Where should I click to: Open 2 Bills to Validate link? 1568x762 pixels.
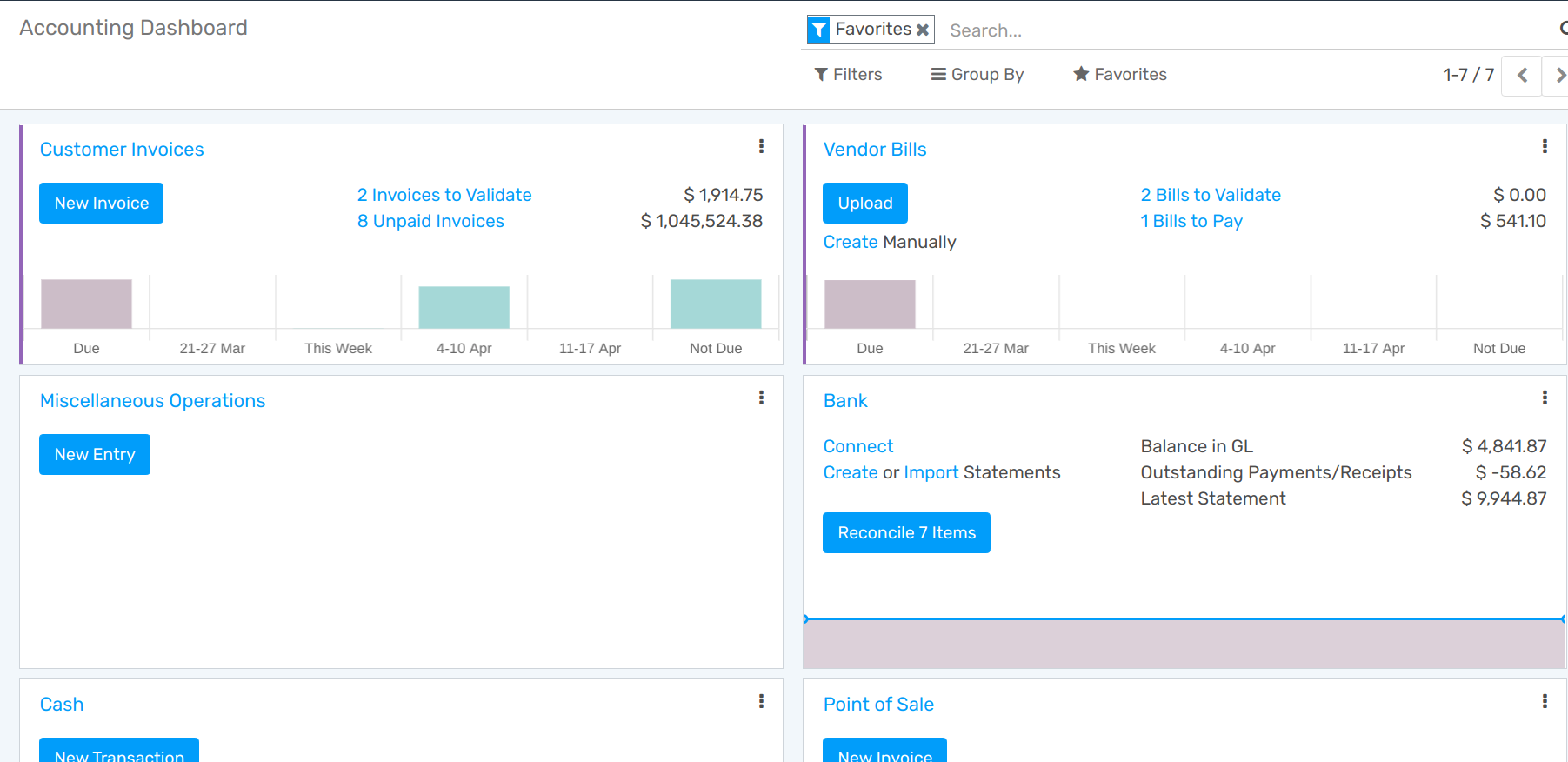[x=1211, y=195]
